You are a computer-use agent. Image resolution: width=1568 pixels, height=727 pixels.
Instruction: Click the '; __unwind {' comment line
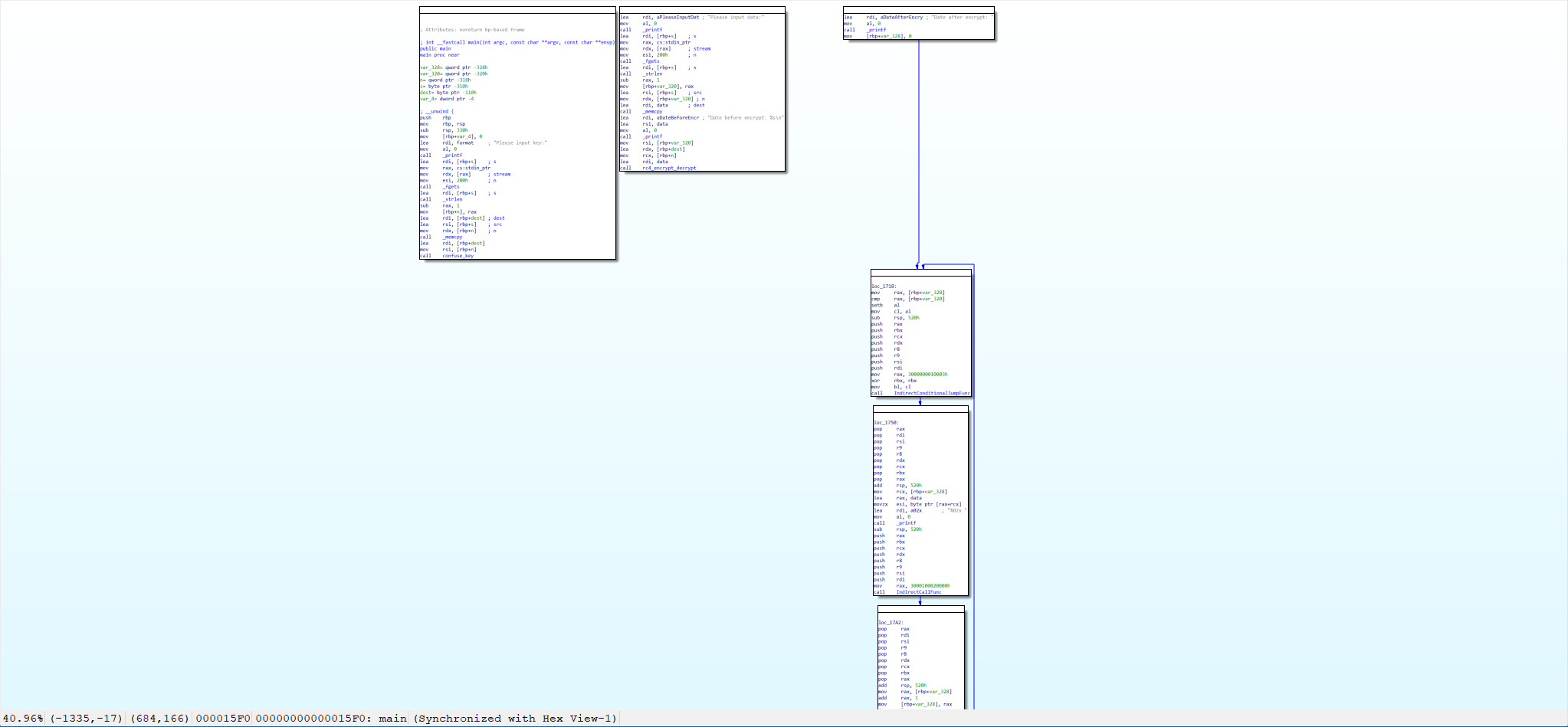[437, 111]
